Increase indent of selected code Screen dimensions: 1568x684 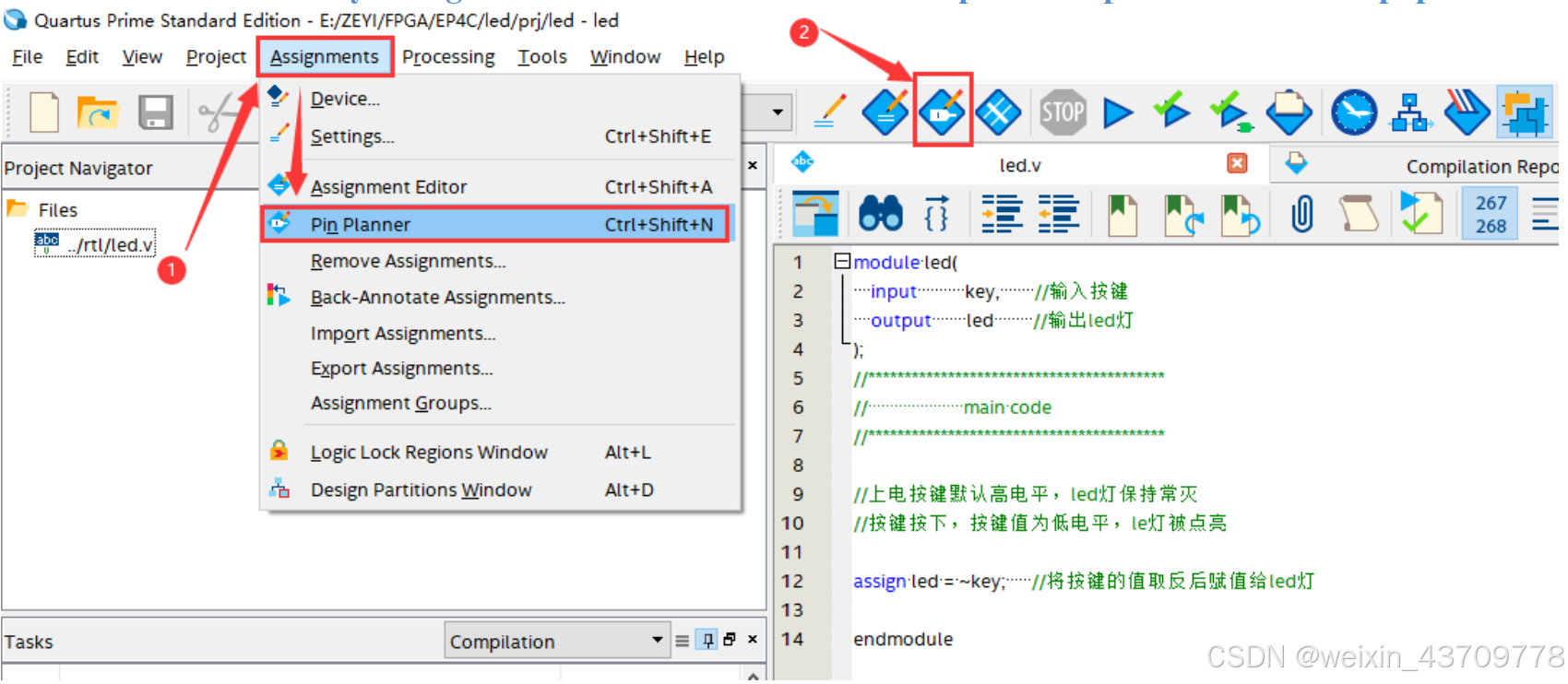(x=1002, y=214)
